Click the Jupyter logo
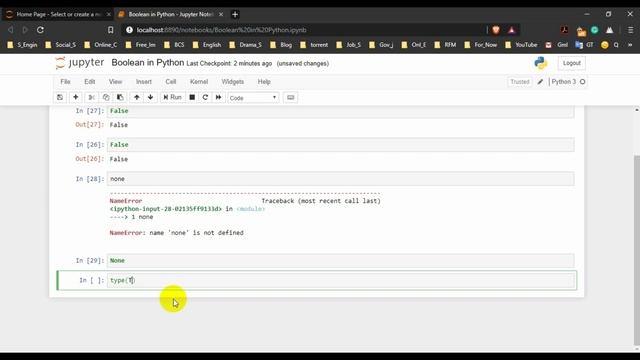The image size is (640, 360). pos(80,63)
